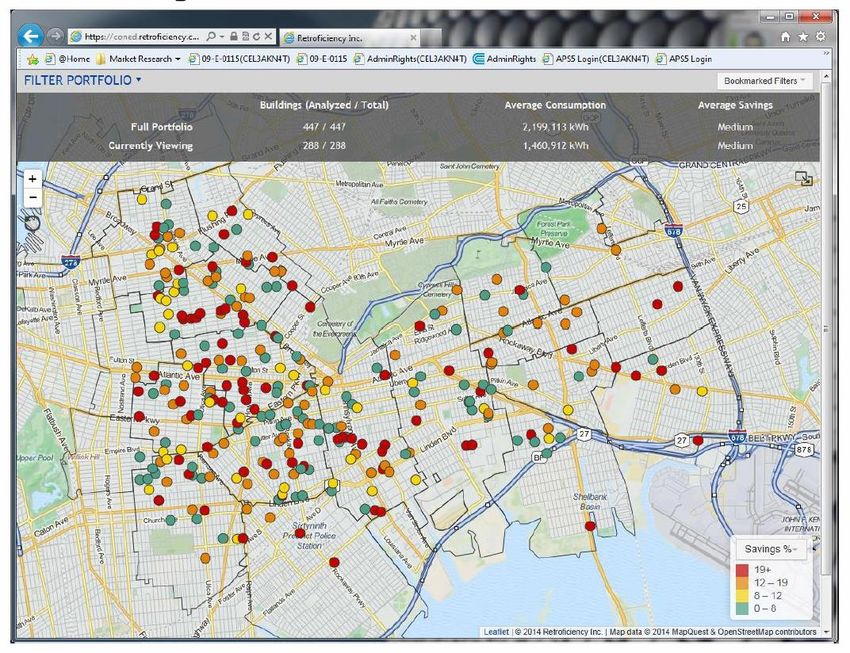Click the yellow 8 – 12 legend swatch

click(742, 596)
